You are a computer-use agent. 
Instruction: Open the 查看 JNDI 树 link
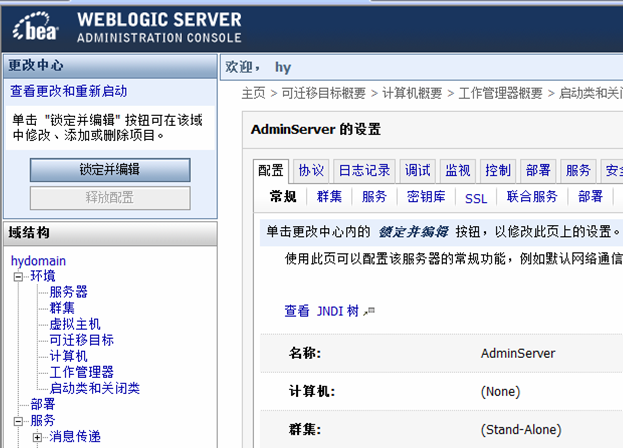point(322,311)
